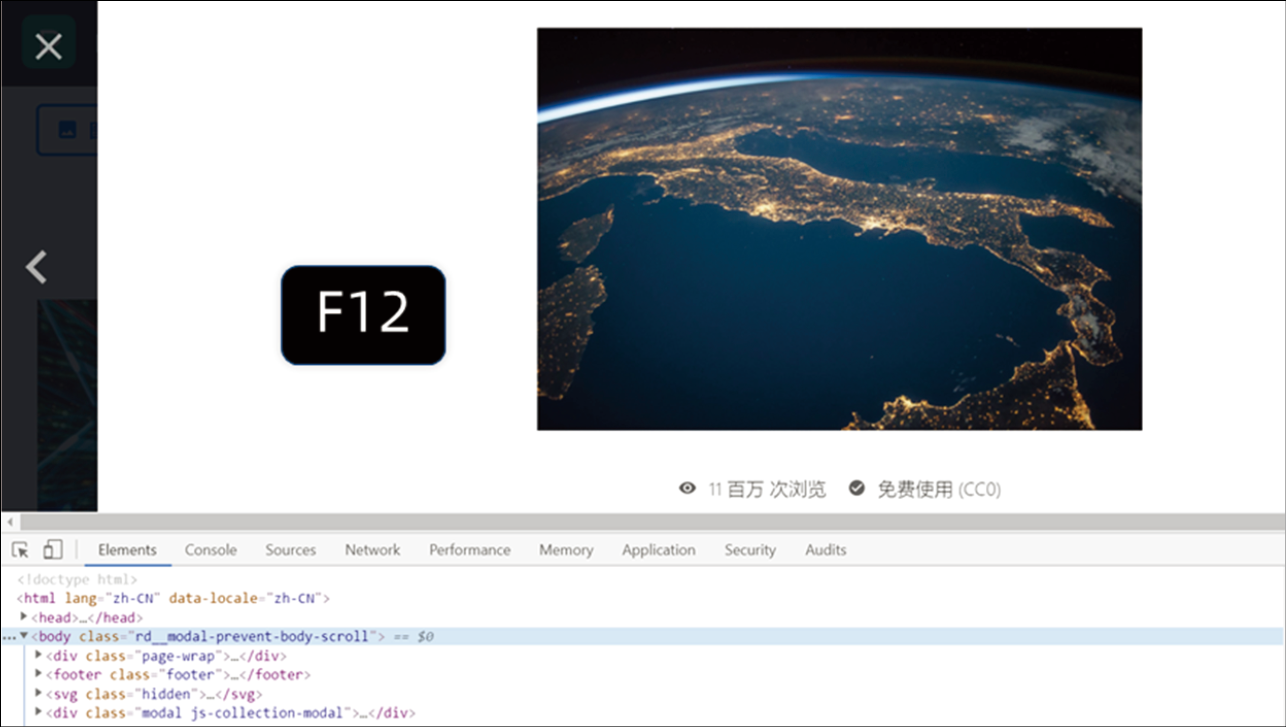Expand the footer element node

click(x=39, y=674)
